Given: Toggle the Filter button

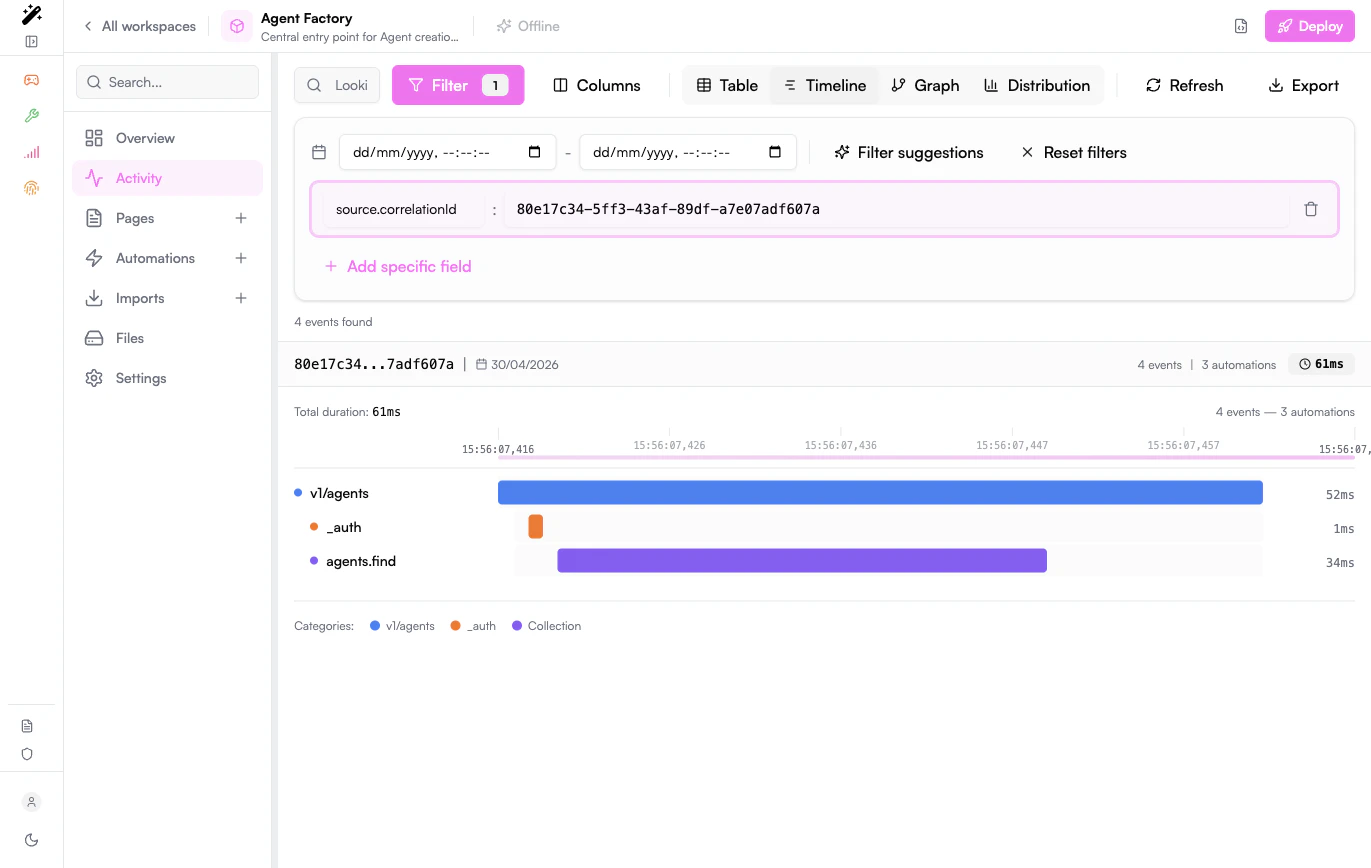Looking at the screenshot, I should pyautogui.click(x=458, y=85).
